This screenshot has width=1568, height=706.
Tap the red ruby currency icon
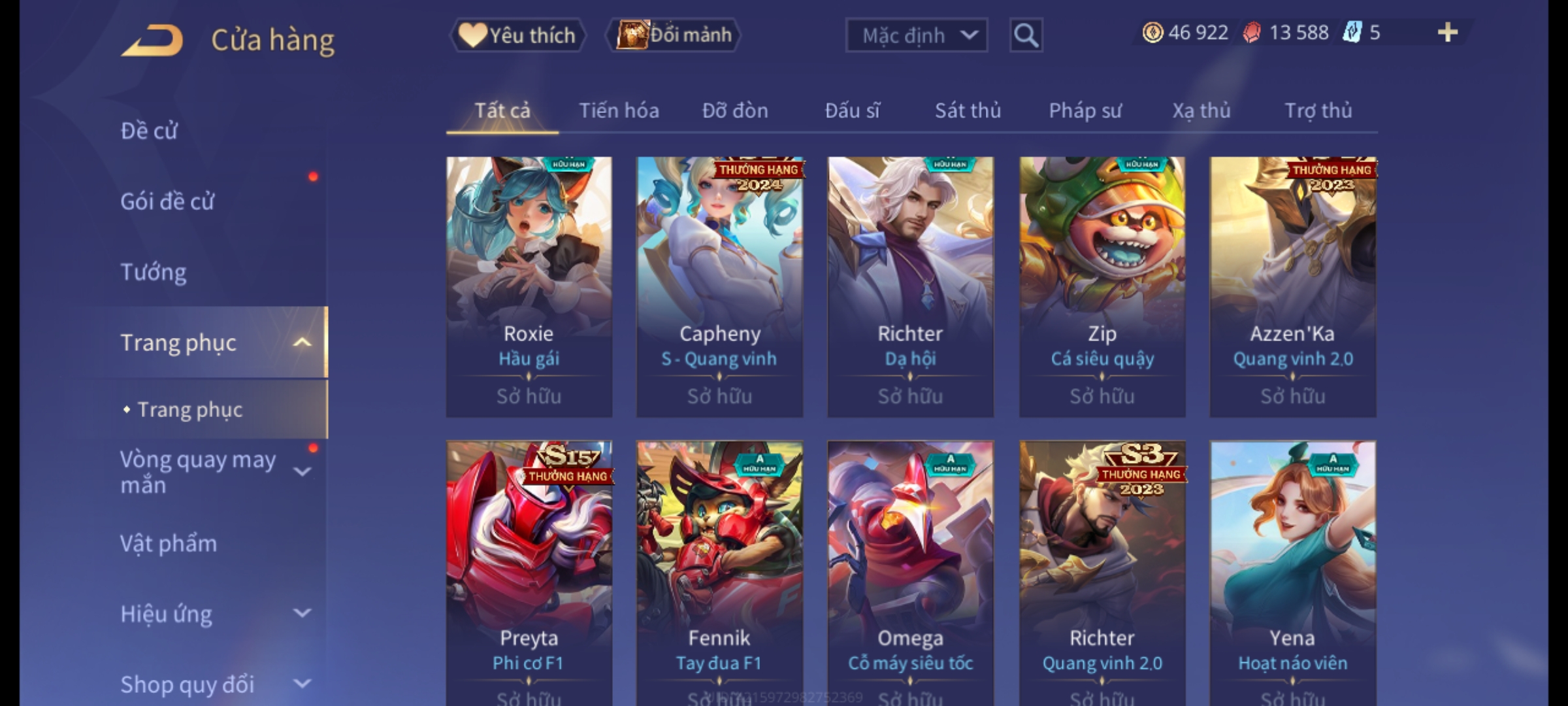(x=1251, y=33)
